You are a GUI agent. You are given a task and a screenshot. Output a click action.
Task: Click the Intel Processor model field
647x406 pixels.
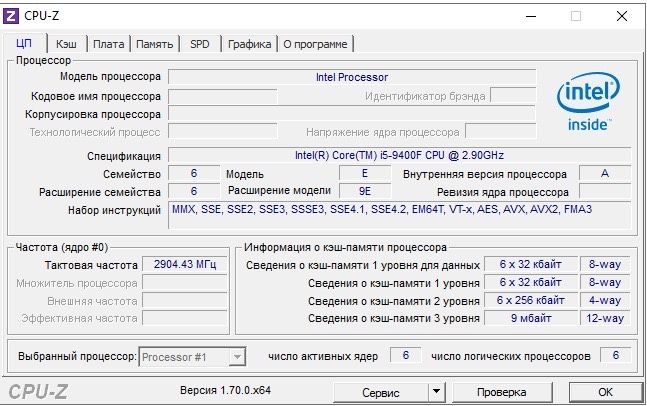[x=352, y=77]
